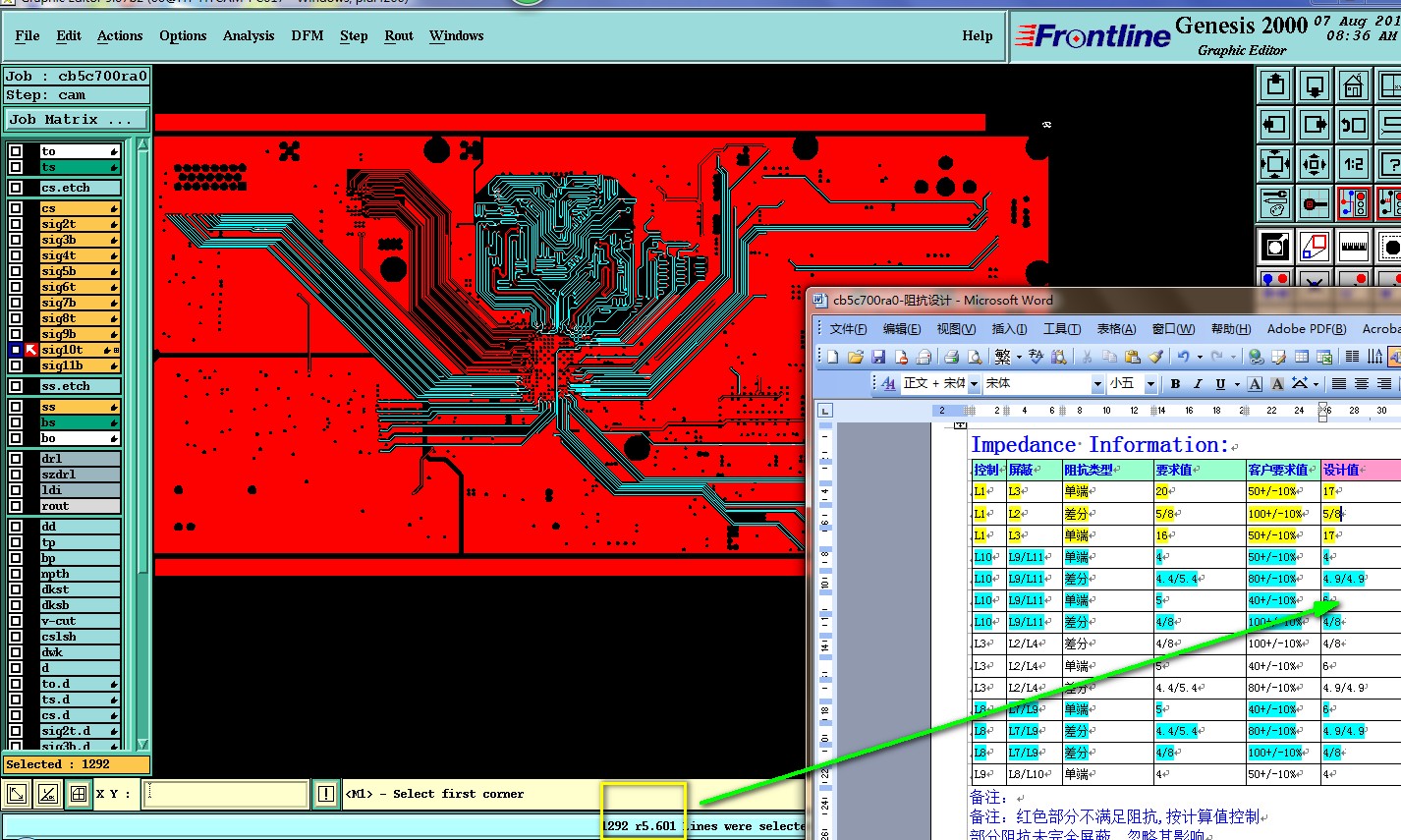Open the File menu in Genesis
Image resolution: width=1401 pixels, height=840 pixels.
28,35
